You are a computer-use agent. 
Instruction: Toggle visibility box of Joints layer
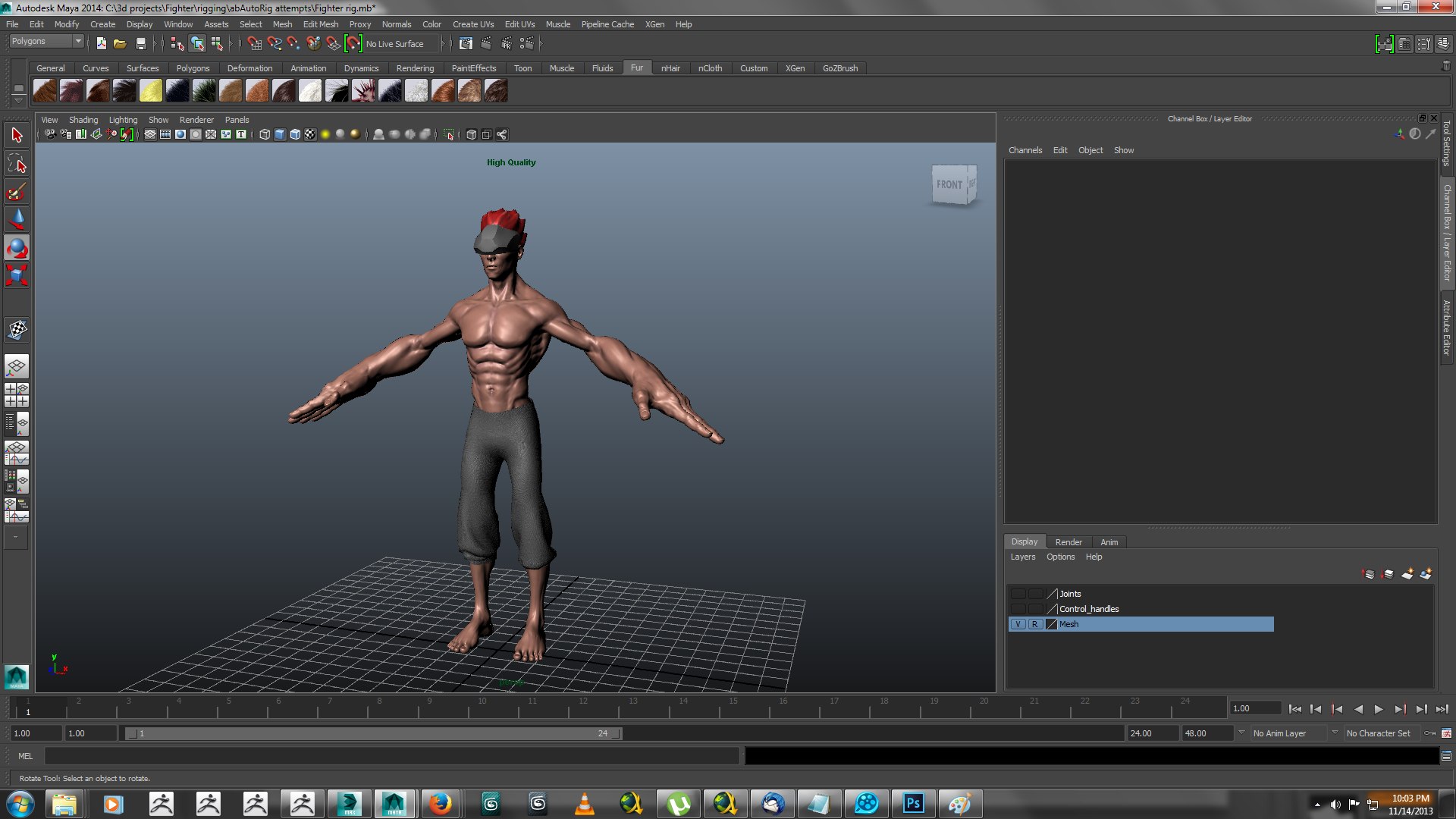click(1018, 594)
